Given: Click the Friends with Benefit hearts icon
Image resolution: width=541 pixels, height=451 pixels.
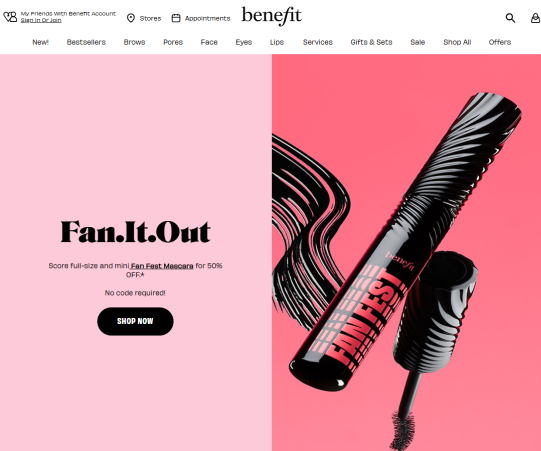Looking at the screenshot, I should (x=10, y=17).
